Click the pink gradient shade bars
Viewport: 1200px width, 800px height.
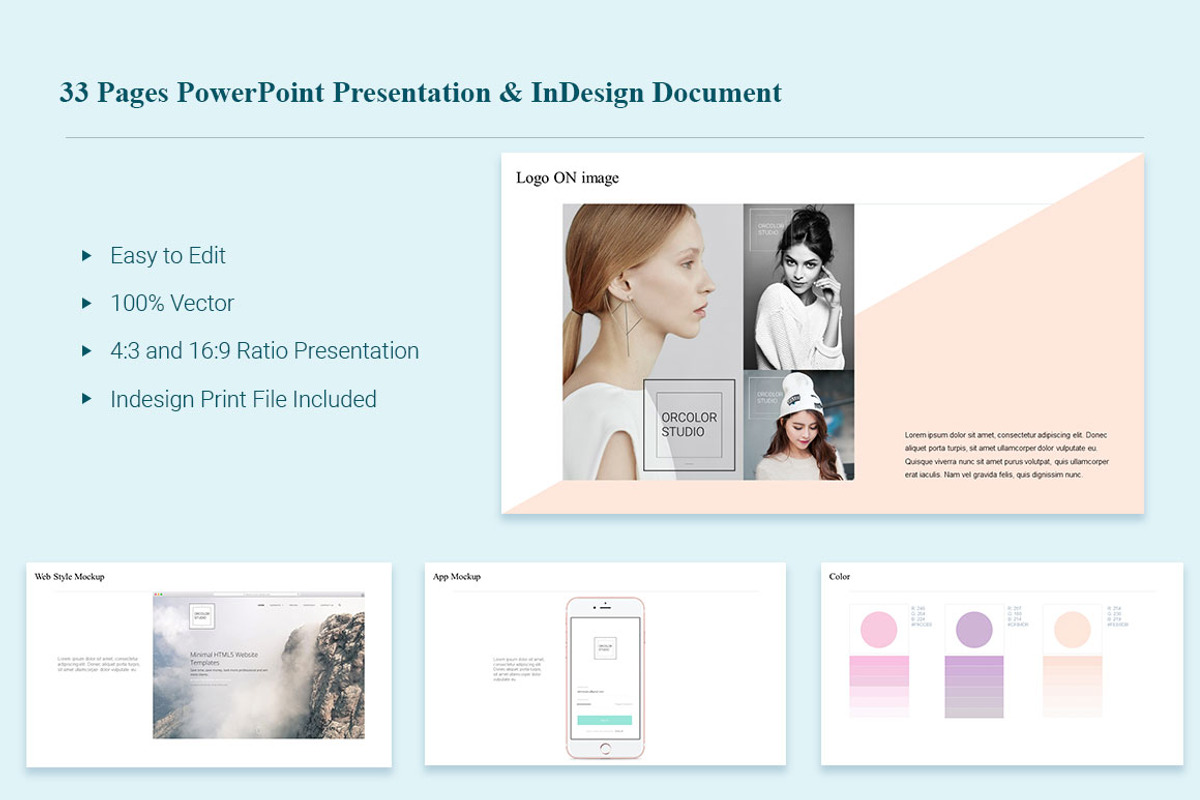879,686
